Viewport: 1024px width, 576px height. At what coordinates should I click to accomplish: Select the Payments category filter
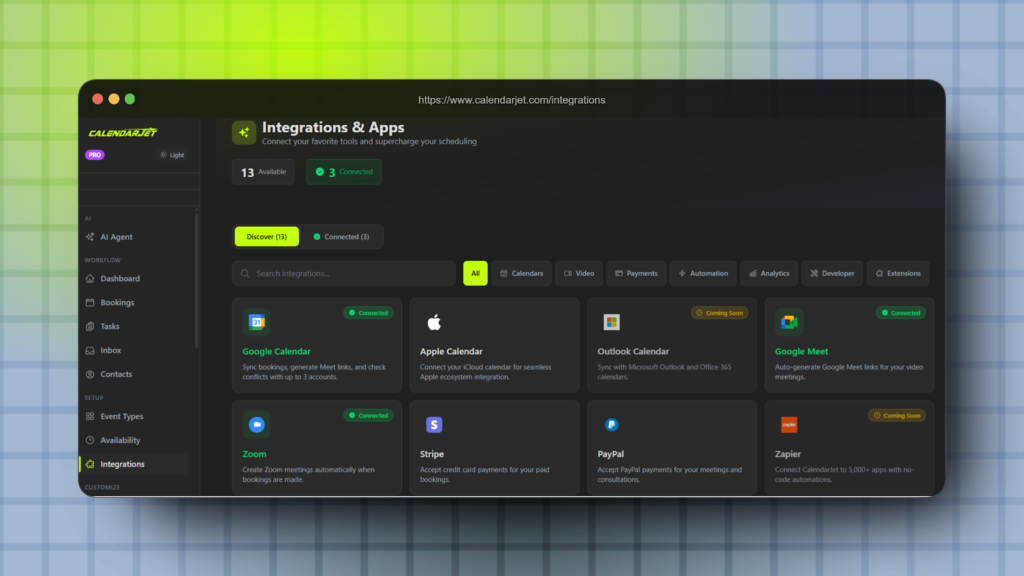[636, 273]
